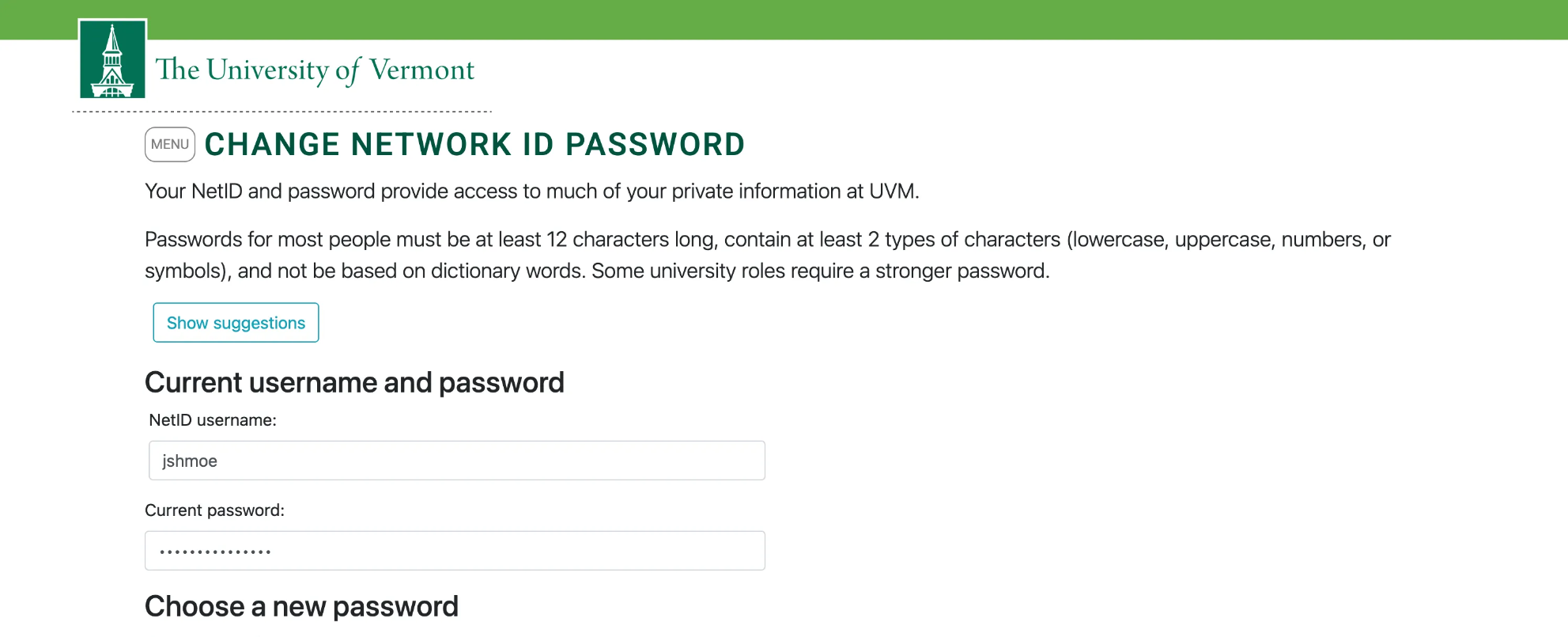The image size is (1568, 637).
Task: Click the "NetID username:" label
Action: (x=213, y=420)
